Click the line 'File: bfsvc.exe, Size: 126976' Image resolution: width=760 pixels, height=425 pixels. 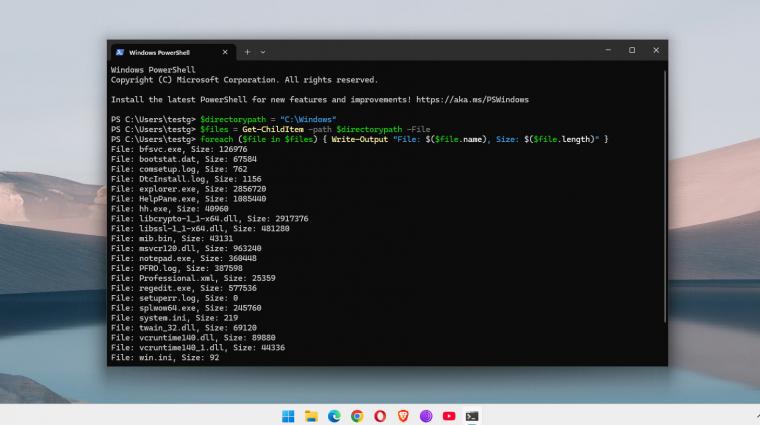coord(179,149)
